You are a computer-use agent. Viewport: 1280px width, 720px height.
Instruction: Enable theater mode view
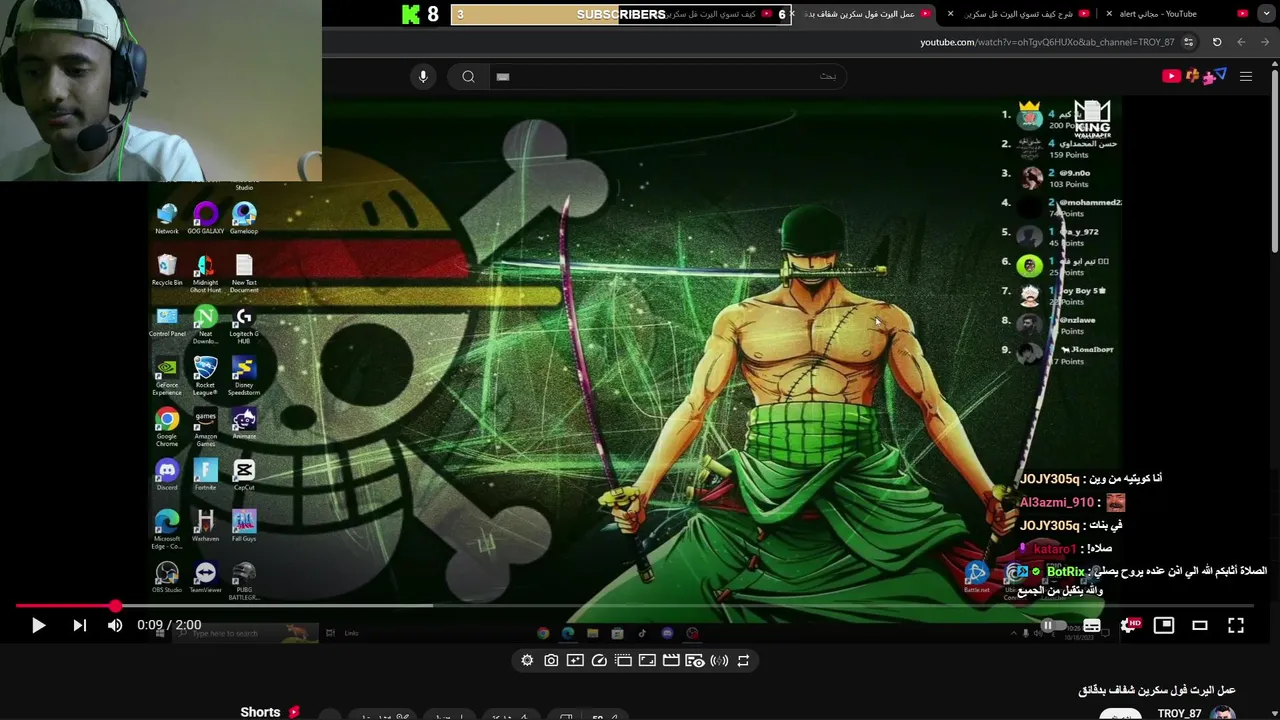(x=1200, y=625)
